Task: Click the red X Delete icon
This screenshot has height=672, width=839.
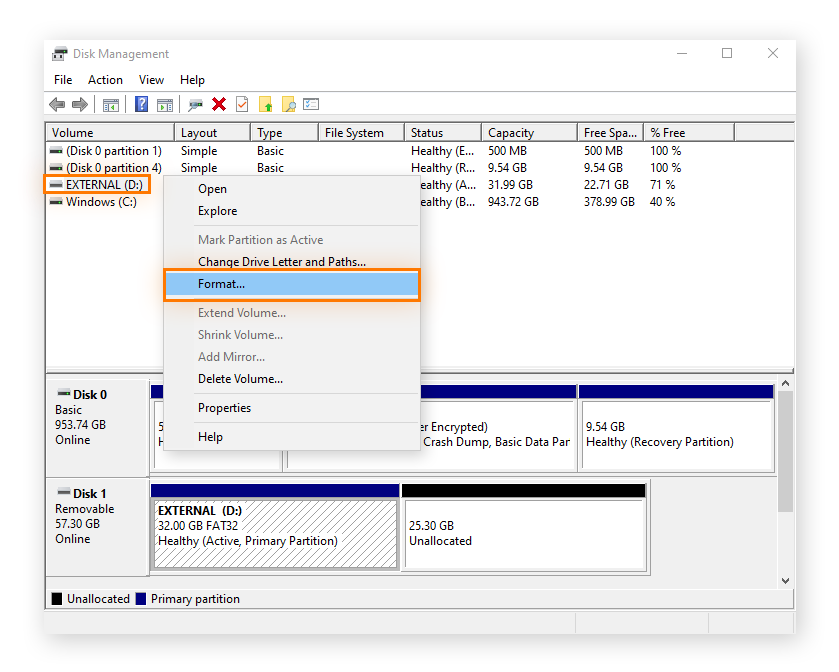Action: coord(219,104)
